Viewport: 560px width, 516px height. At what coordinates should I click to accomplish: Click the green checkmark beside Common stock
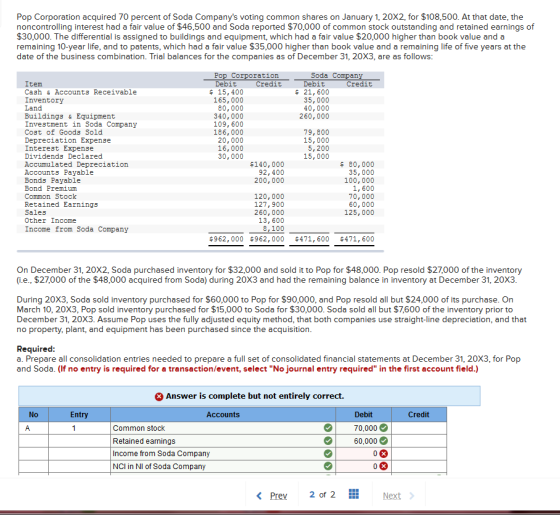(x=328, y=427)
